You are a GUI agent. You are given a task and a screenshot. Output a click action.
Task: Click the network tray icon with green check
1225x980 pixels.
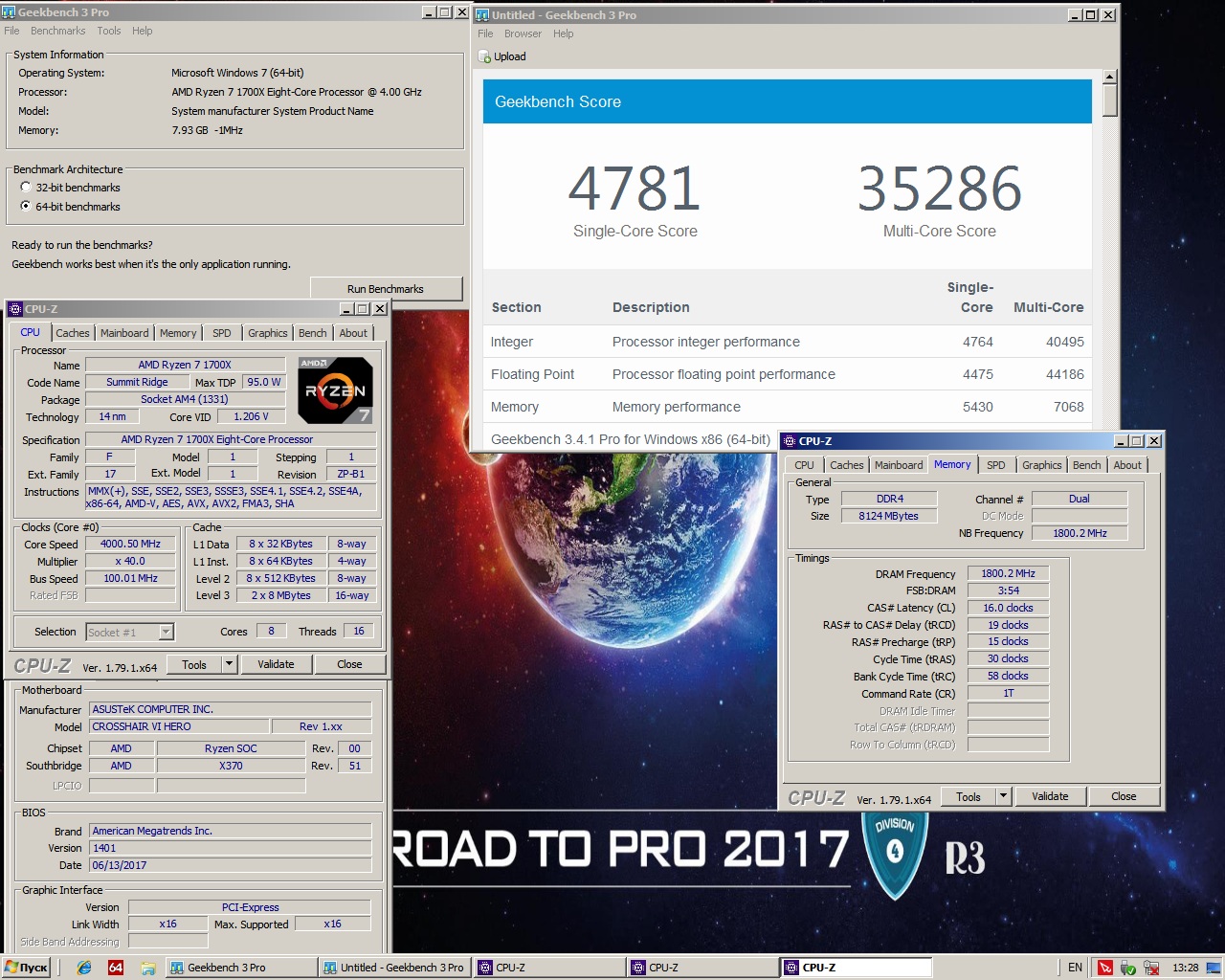tap(1128, 968)
